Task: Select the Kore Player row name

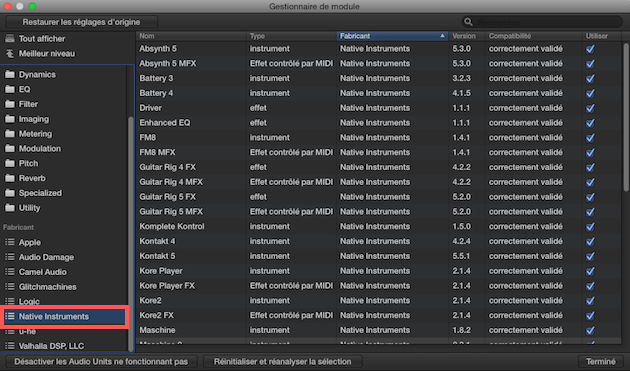Action: (x=161, y=271)
